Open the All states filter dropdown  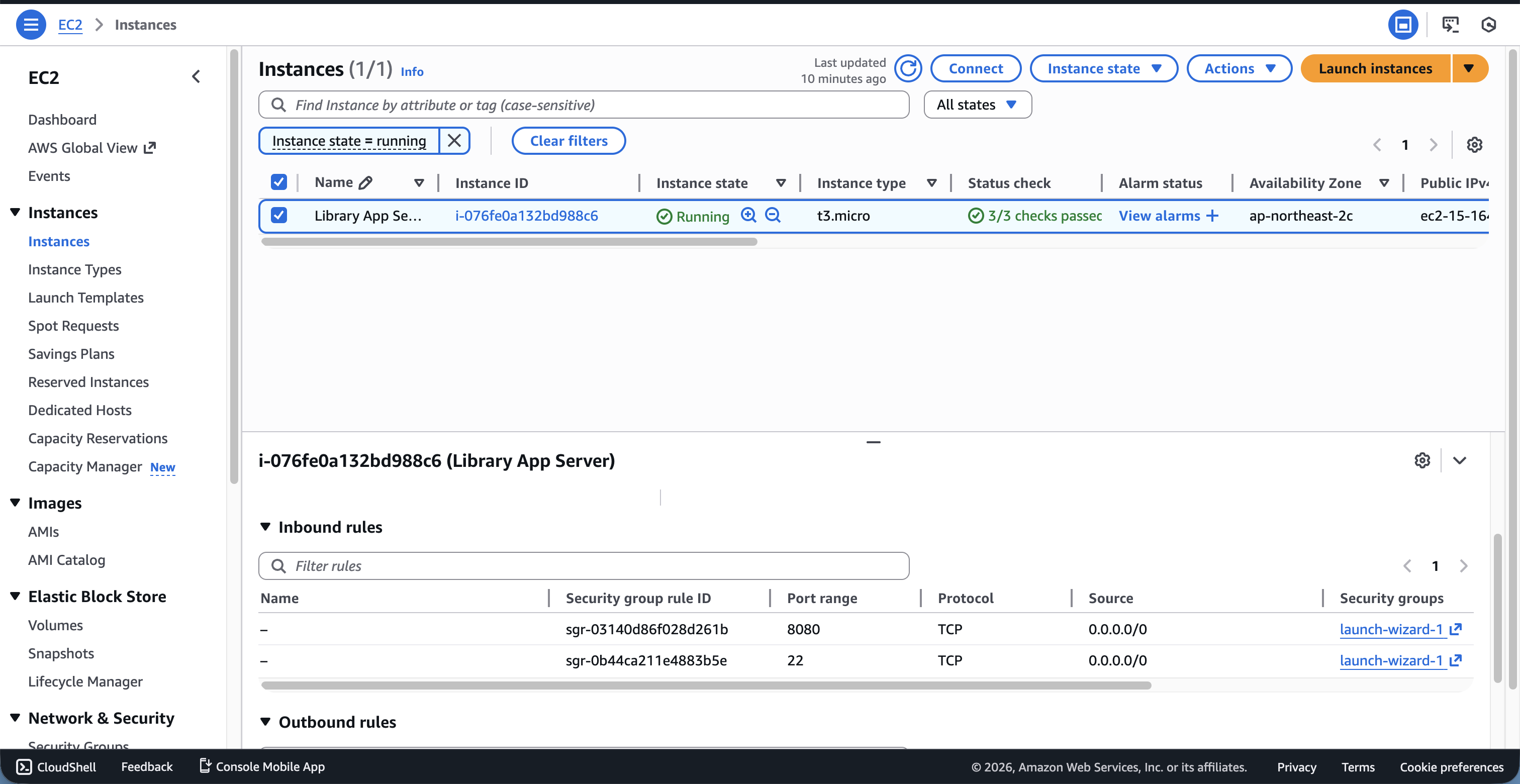977,105
